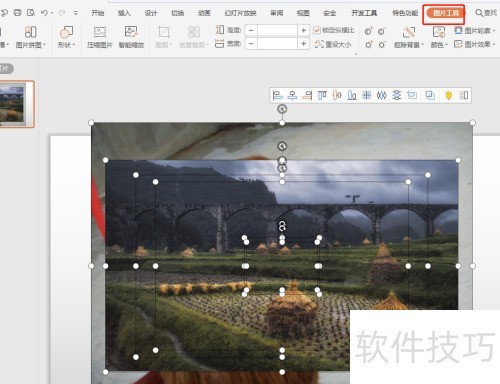500x384 pixels.
Task: Customize quick access toolbar dropdown
Action: 76,13
